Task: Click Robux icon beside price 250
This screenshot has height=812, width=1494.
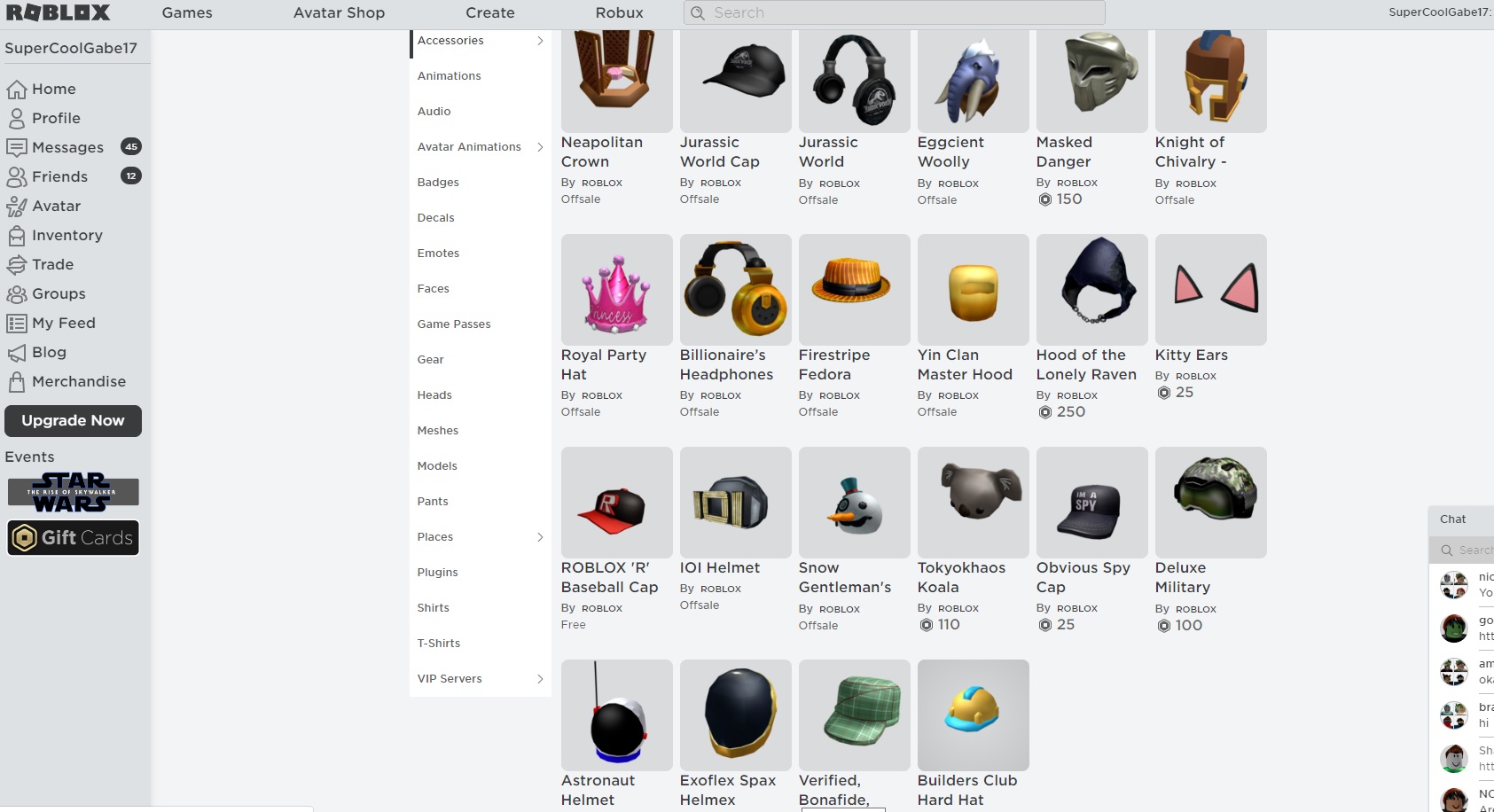Action: (1045, 412)
